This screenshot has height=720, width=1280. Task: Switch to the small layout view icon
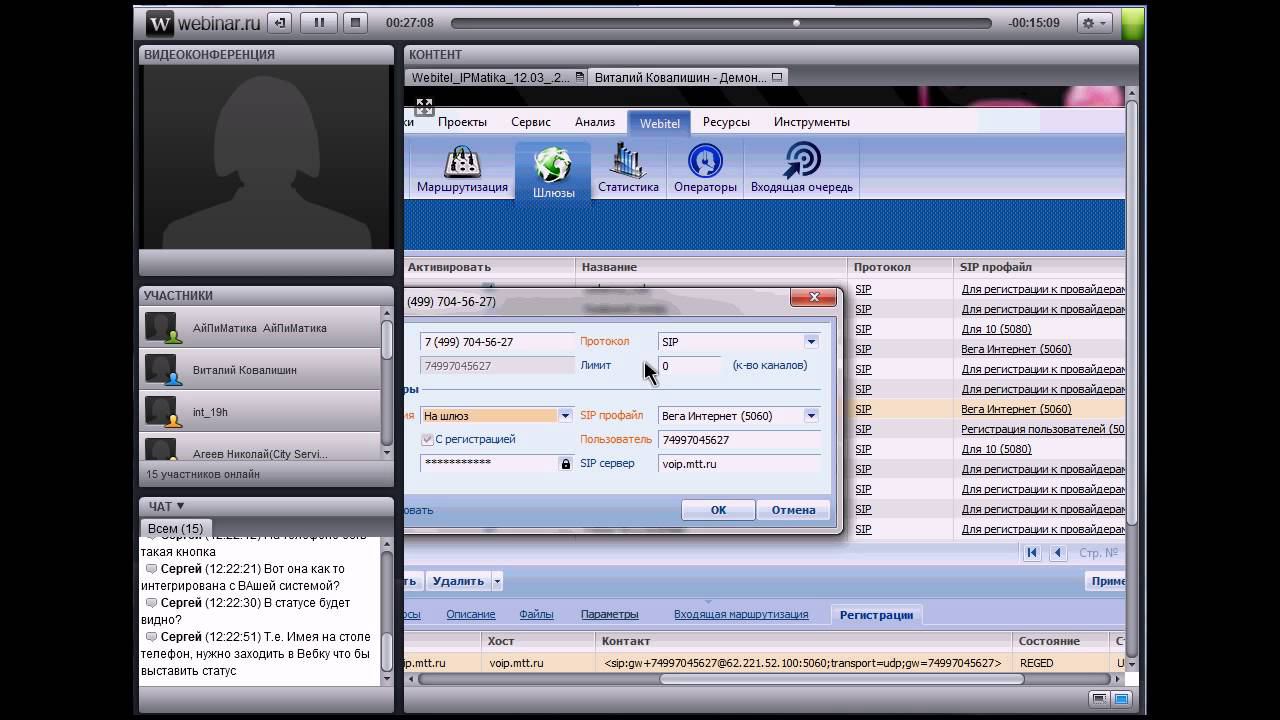[1100, 699]
